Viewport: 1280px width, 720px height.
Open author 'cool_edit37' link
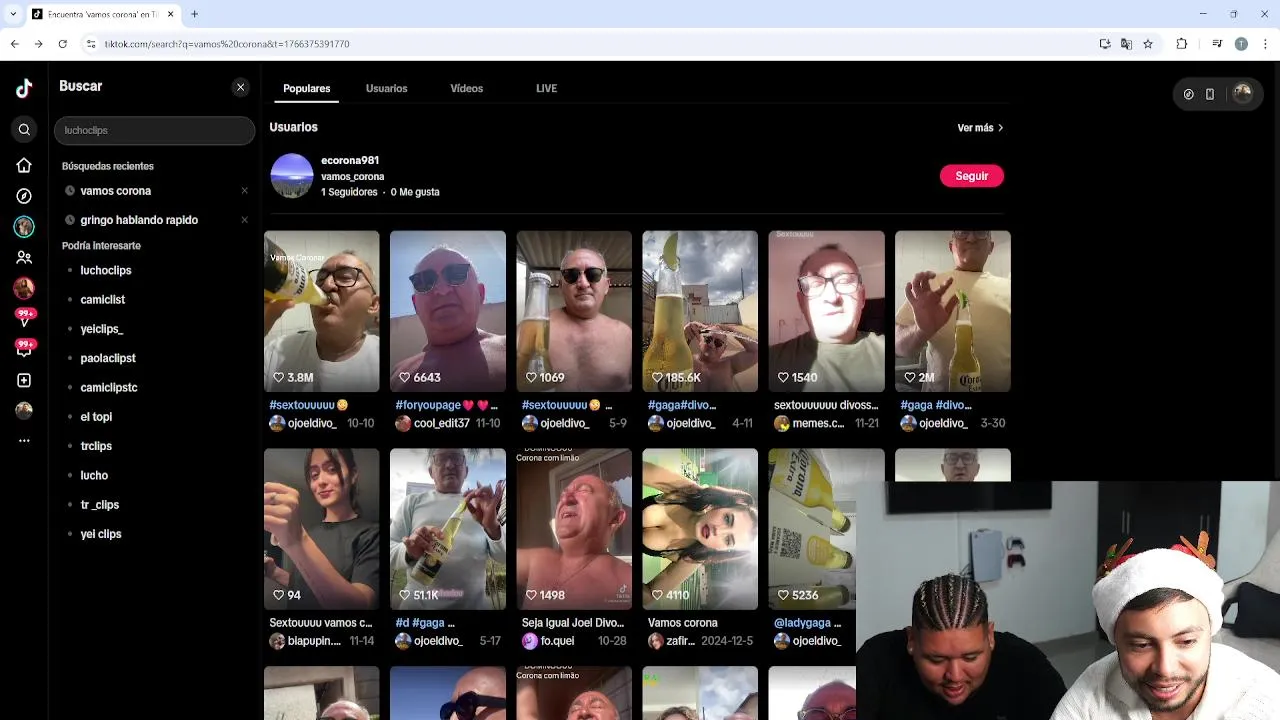(x=442, y=423)
